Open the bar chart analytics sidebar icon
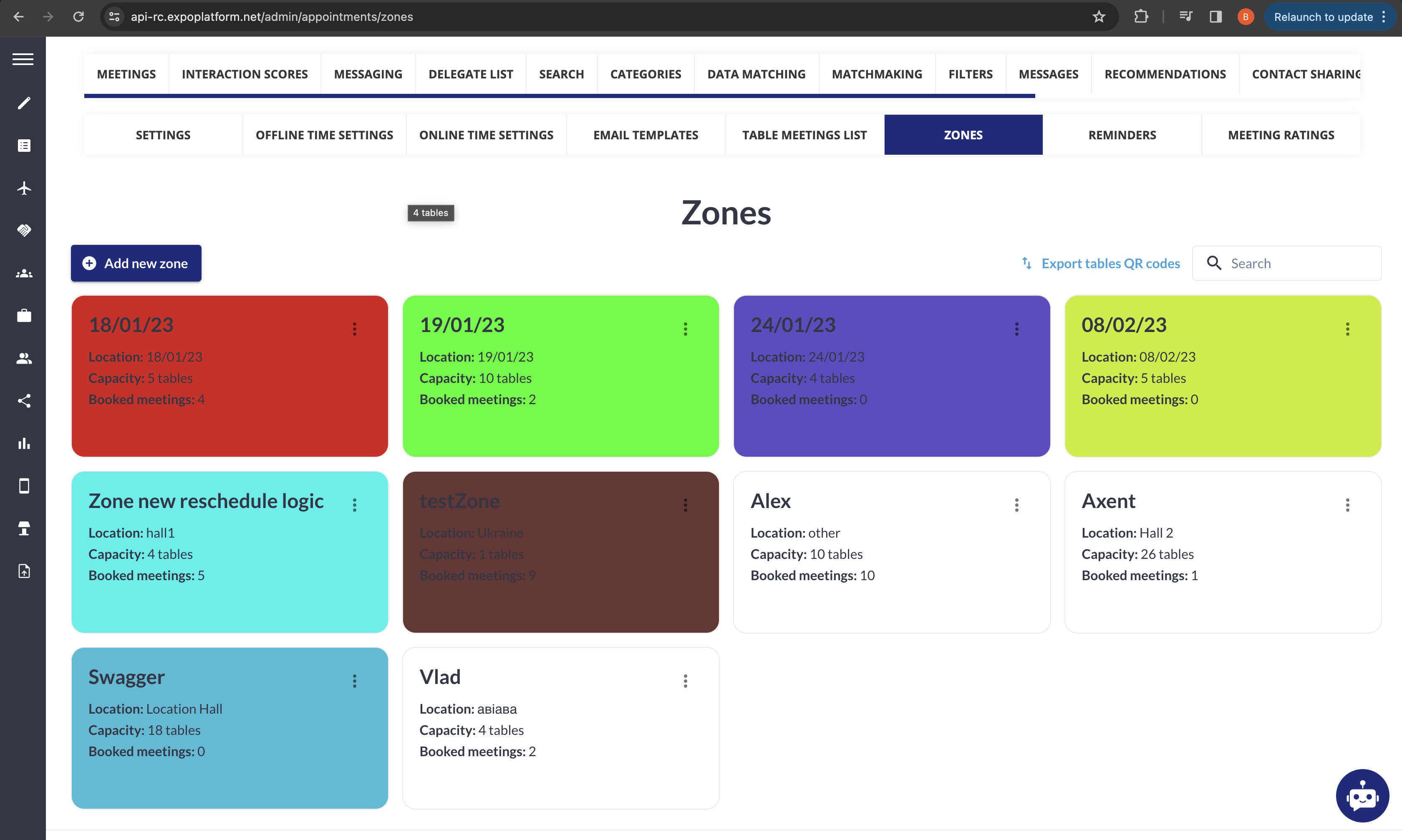1402x840 pixels. point(24,443)
